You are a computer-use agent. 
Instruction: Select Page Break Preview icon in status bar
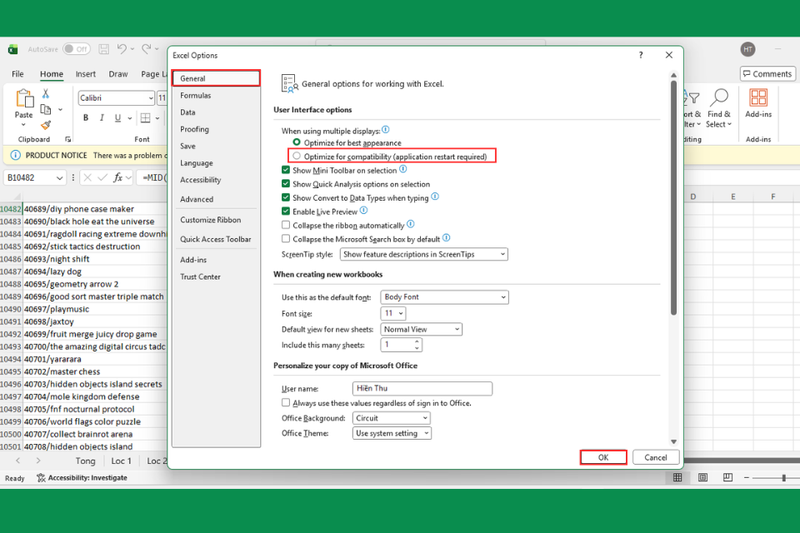(x=728, y=477)
